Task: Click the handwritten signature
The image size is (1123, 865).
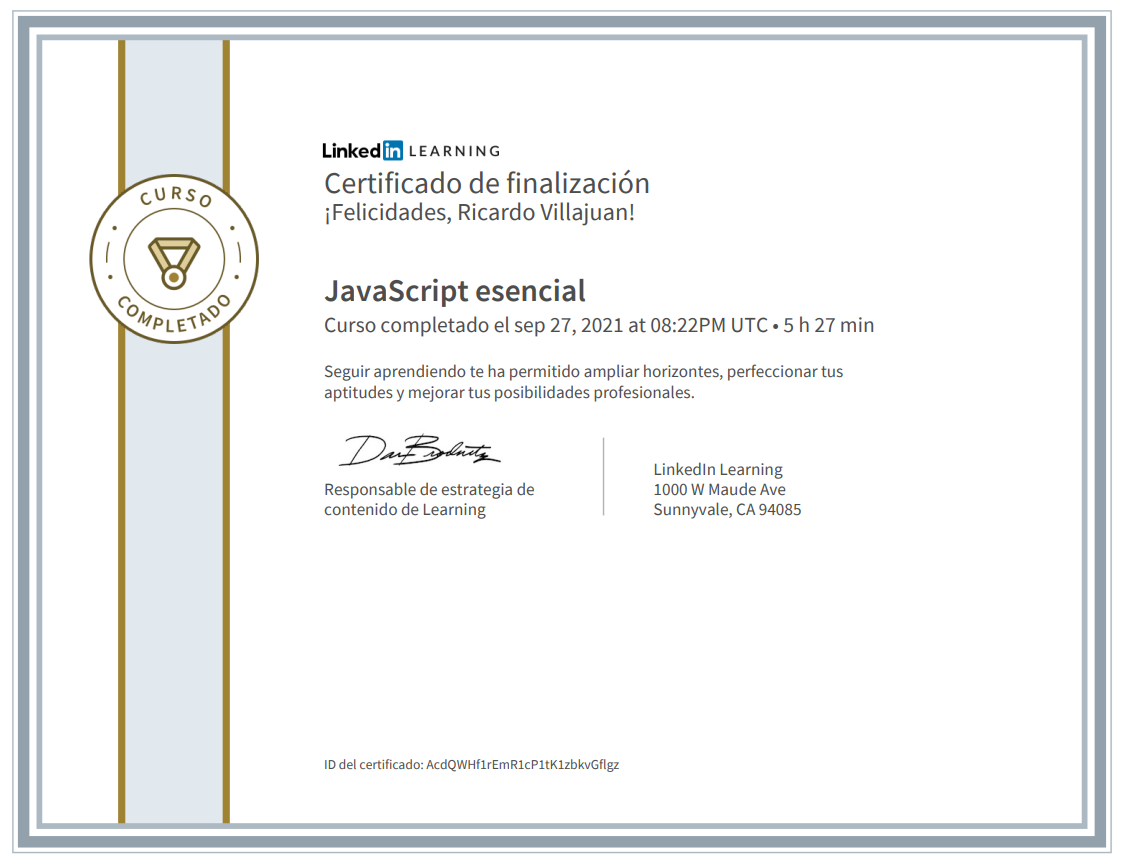Action: pos(419,451)
